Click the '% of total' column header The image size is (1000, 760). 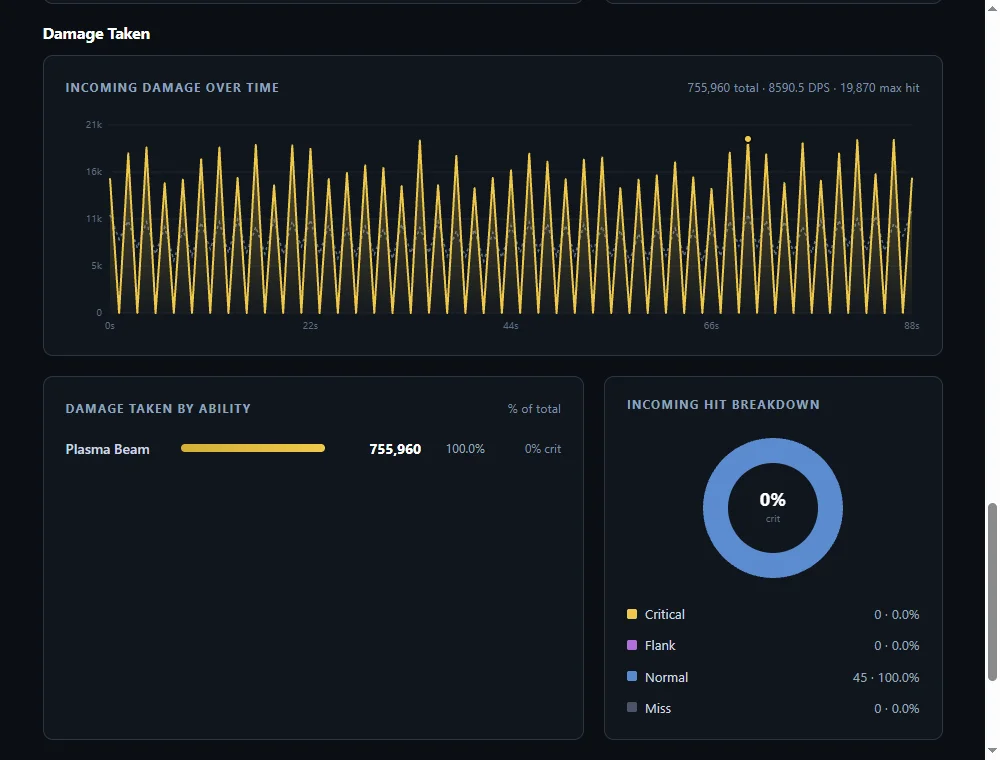click(534, 409)
